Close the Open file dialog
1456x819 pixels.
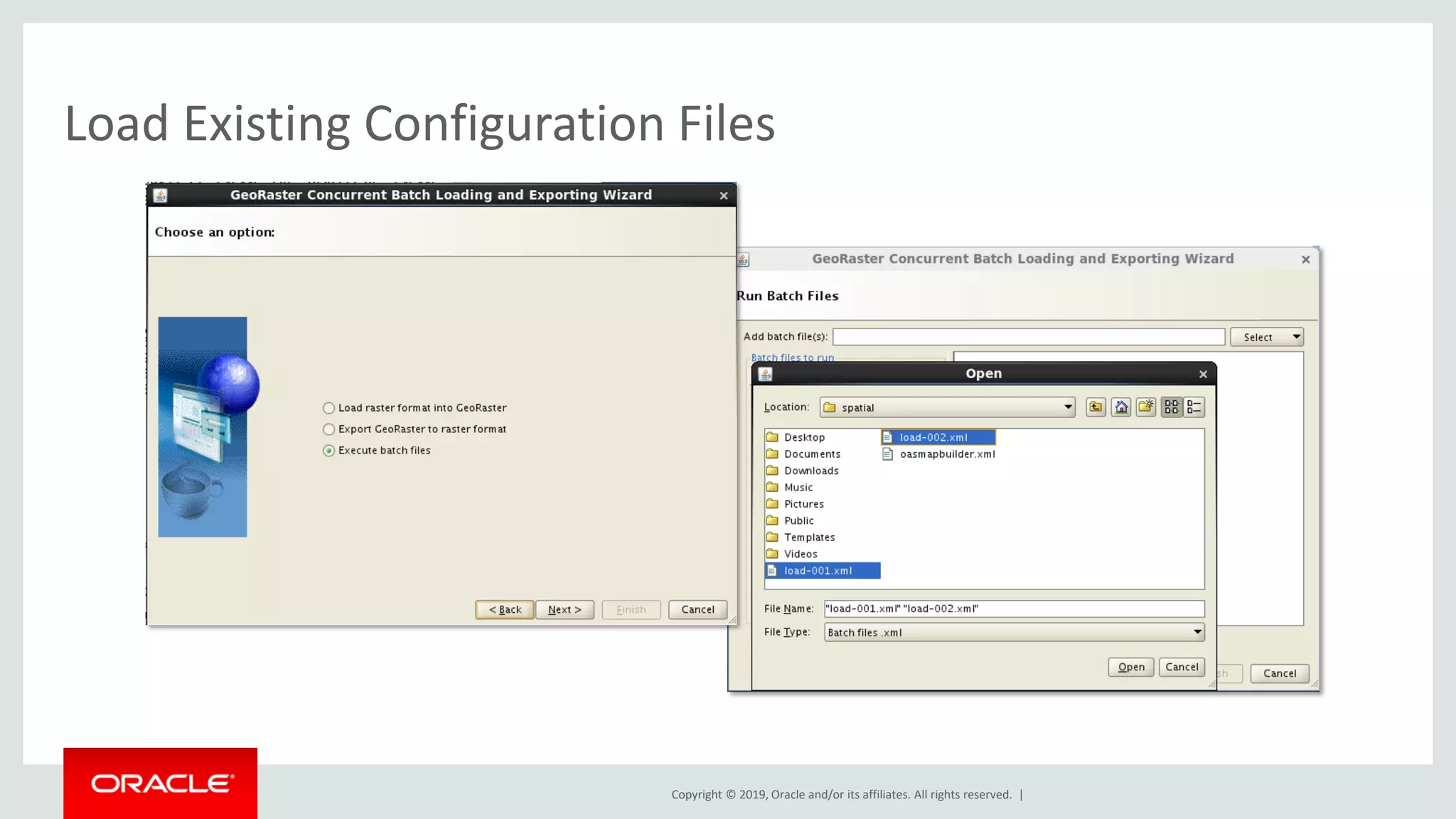1203,375
